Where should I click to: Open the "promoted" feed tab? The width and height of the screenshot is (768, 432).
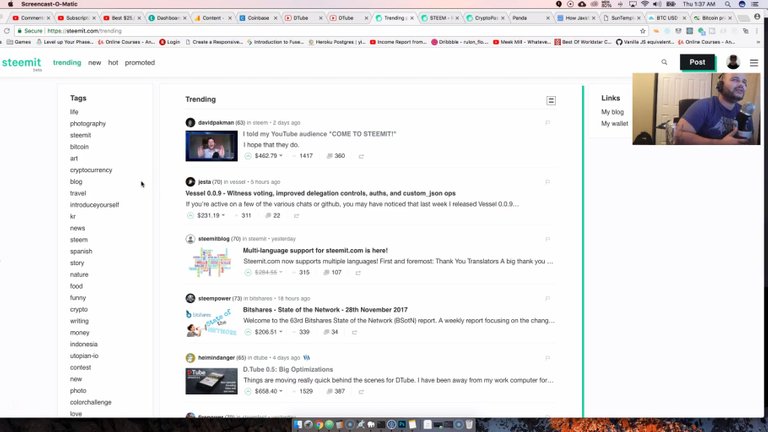(x=139, y=63)
